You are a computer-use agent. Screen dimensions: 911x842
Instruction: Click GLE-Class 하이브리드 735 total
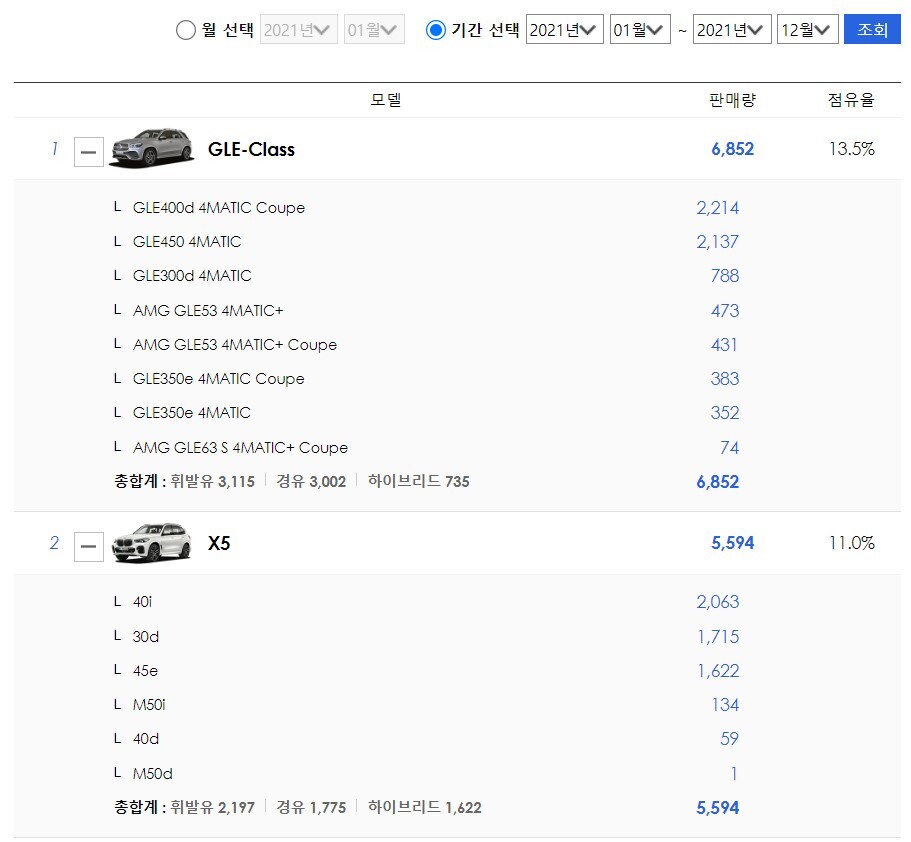point(418,481)
